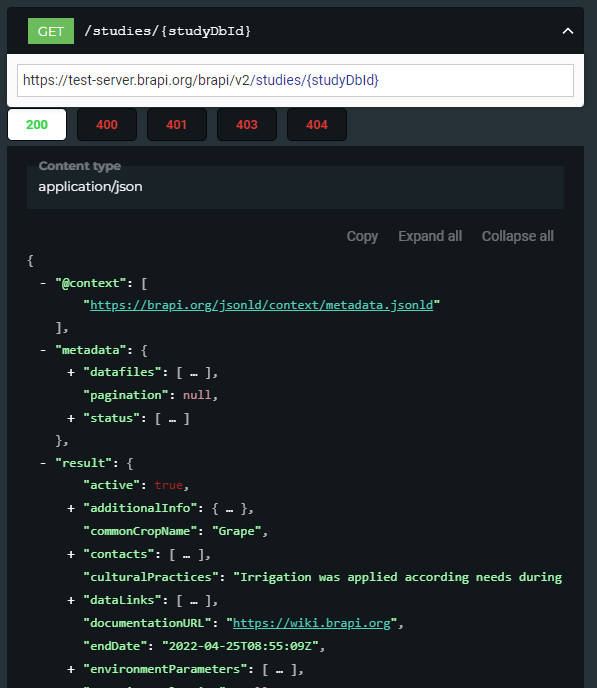597x688 pixels.
Task: Open the application/json content type selector
Action: tap(295, 187)
